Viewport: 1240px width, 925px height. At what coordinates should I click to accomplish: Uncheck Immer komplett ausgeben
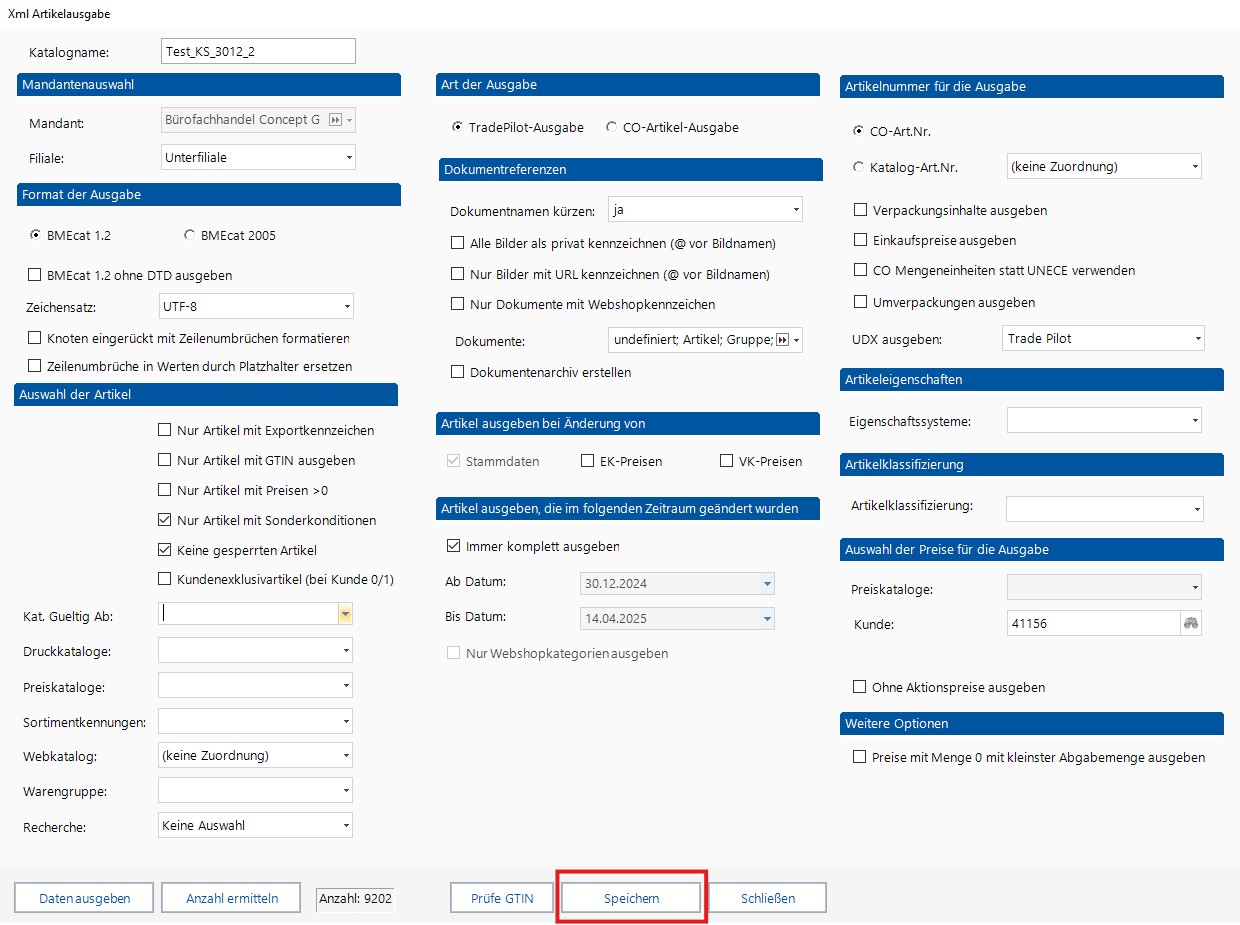(x=453, y=547)
